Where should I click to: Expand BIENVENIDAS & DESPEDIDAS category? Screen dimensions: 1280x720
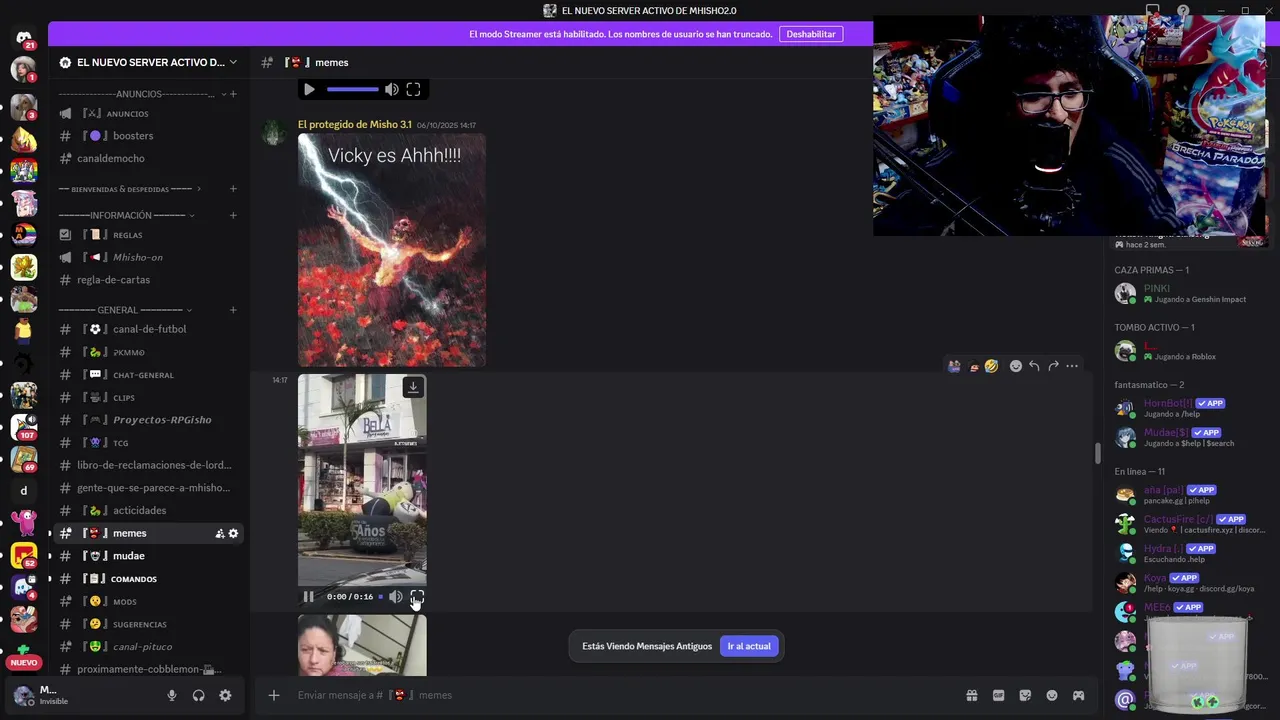point(129,189)
